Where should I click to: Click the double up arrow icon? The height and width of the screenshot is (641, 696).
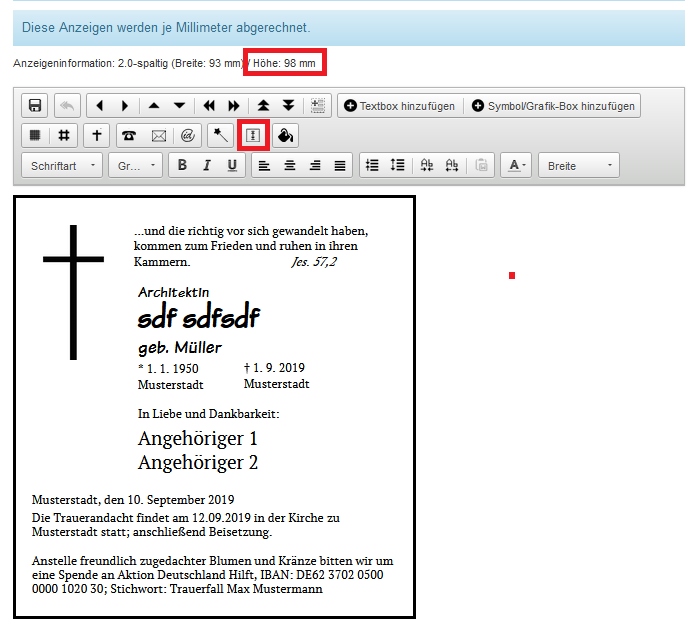point(263,106)
